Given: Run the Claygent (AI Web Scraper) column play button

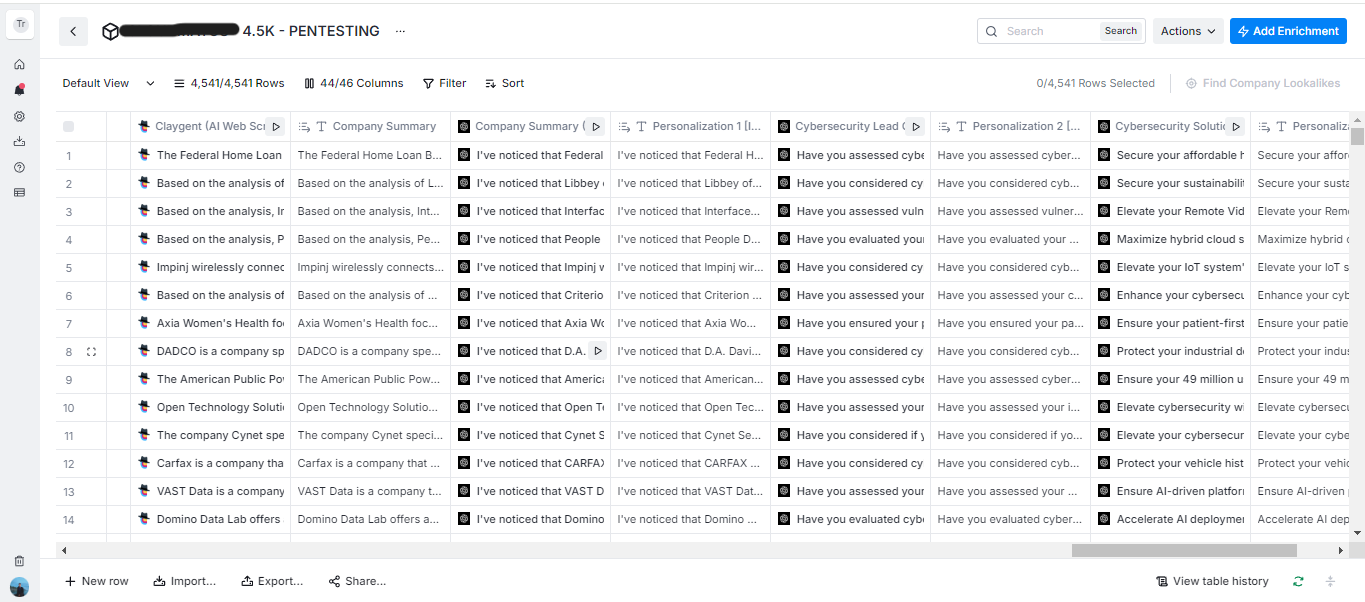Looking at the screenshot, I should click(x=275, y=126).
